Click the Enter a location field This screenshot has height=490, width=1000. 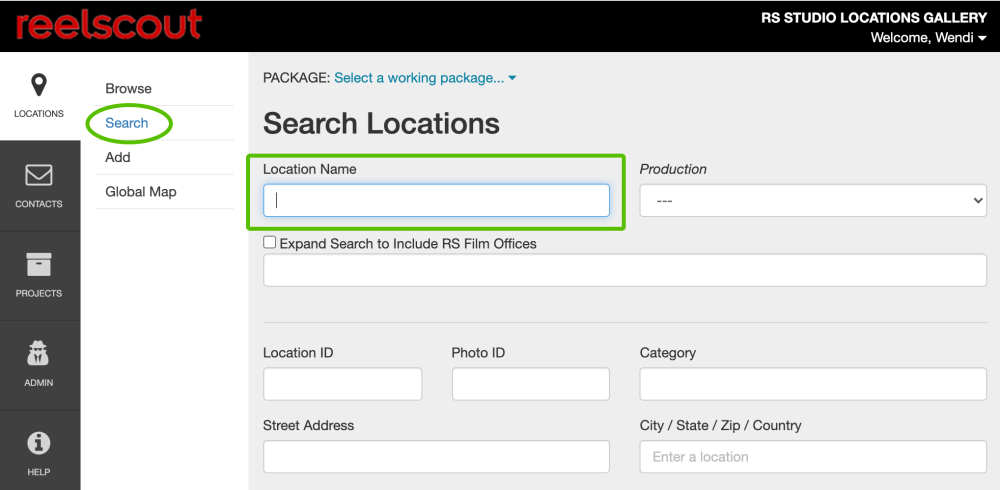tap(813, 457)
